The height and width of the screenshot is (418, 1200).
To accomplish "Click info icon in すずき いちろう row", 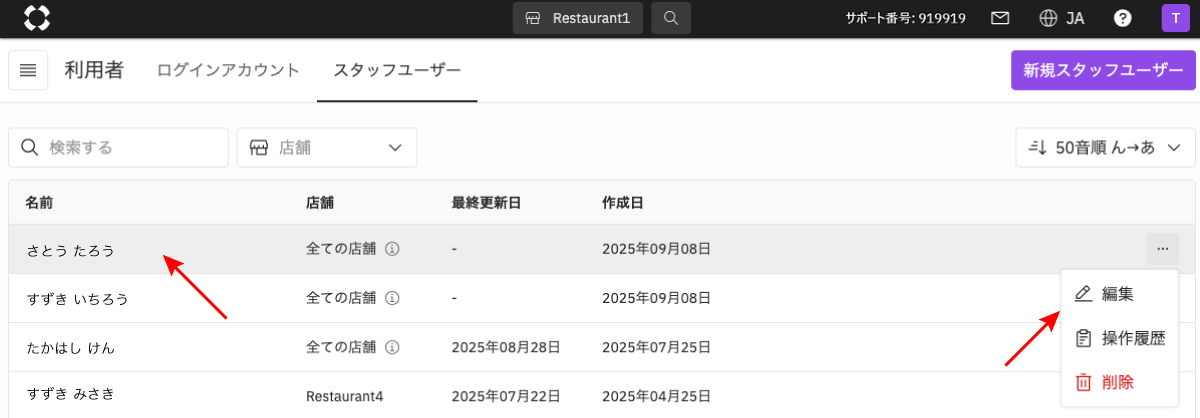I will click(393, 298).
